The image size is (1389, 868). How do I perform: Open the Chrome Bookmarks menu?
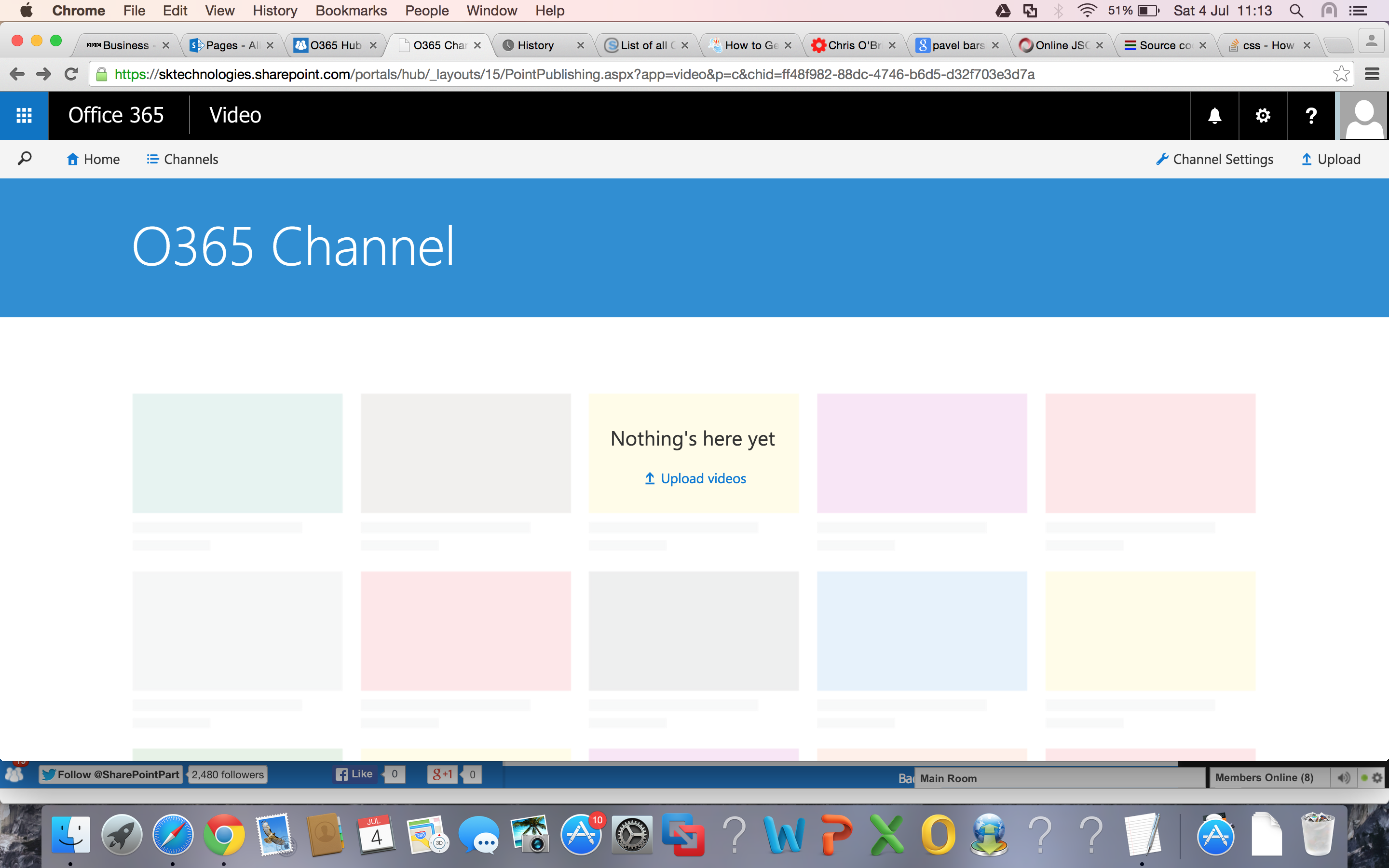[351, 10]
